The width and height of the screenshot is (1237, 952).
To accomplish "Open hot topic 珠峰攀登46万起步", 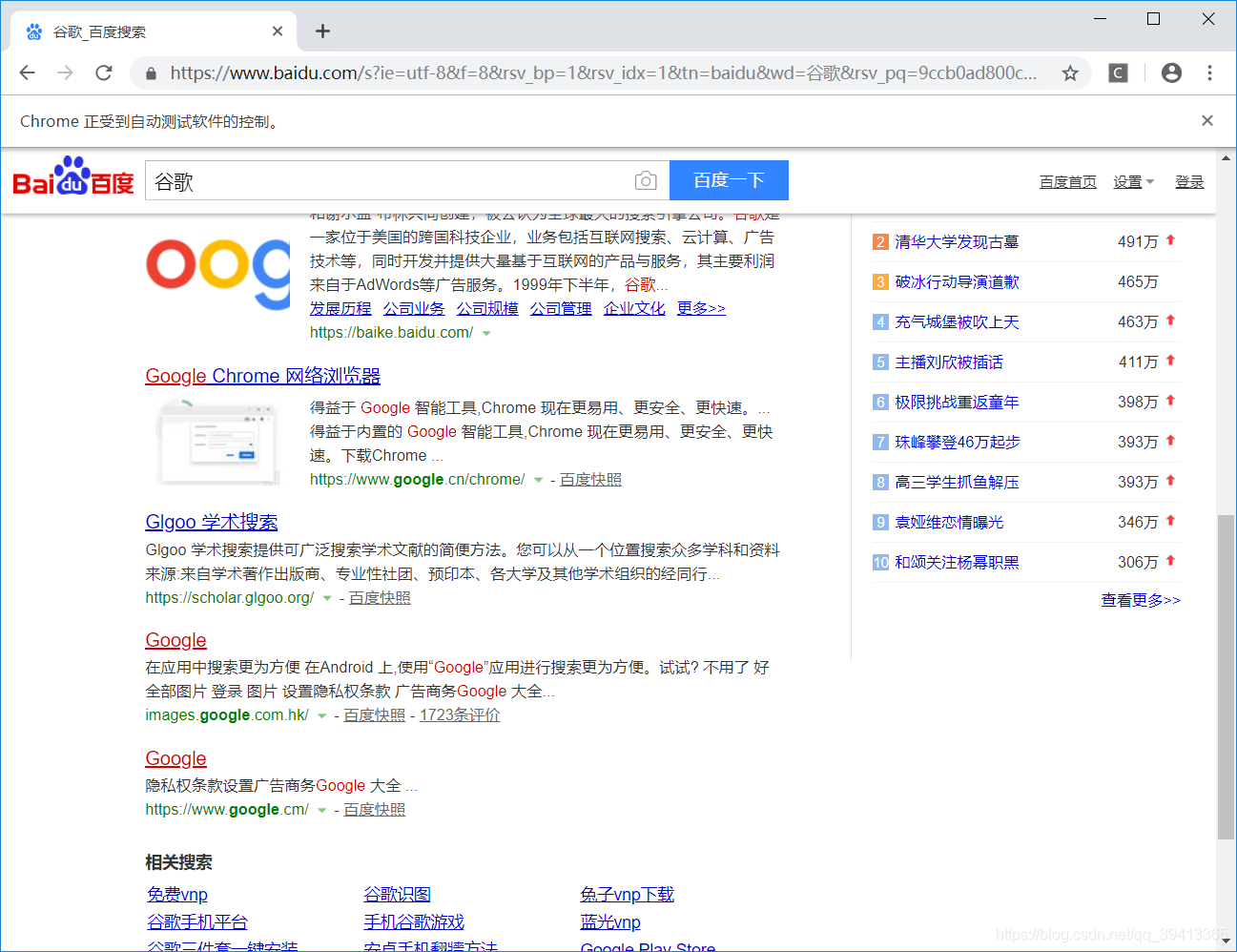I will 958,442.
